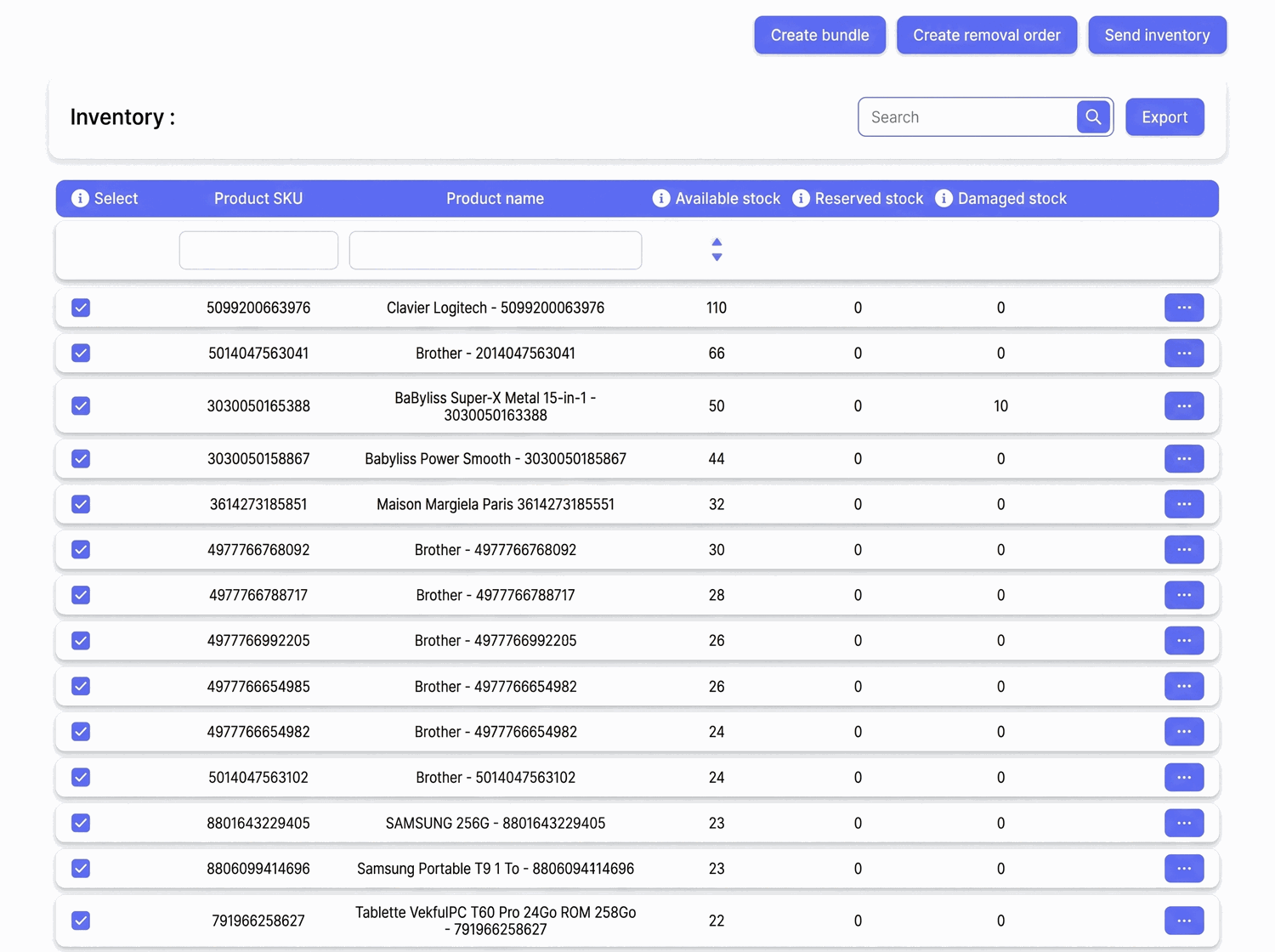The image size is (1275, 952).
Task: Click the Product name column header
Action: coord(495,198)
